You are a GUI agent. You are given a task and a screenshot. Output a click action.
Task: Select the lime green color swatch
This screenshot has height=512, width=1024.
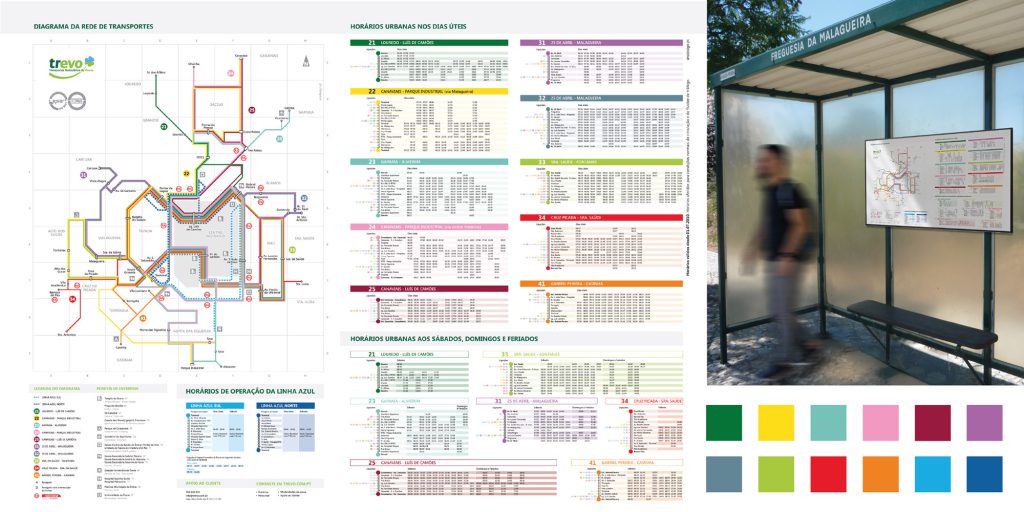776,474
